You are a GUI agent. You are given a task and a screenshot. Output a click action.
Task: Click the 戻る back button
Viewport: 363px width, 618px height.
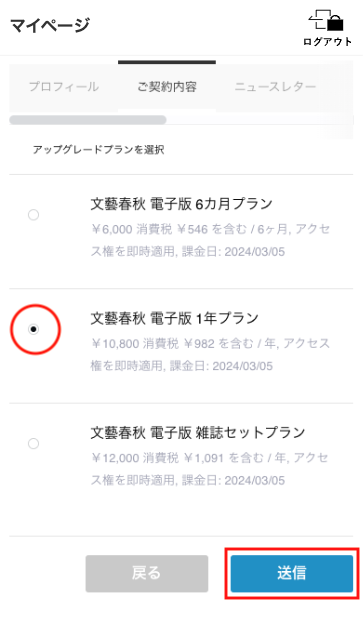pyautogui.click(x=147, y=573)
